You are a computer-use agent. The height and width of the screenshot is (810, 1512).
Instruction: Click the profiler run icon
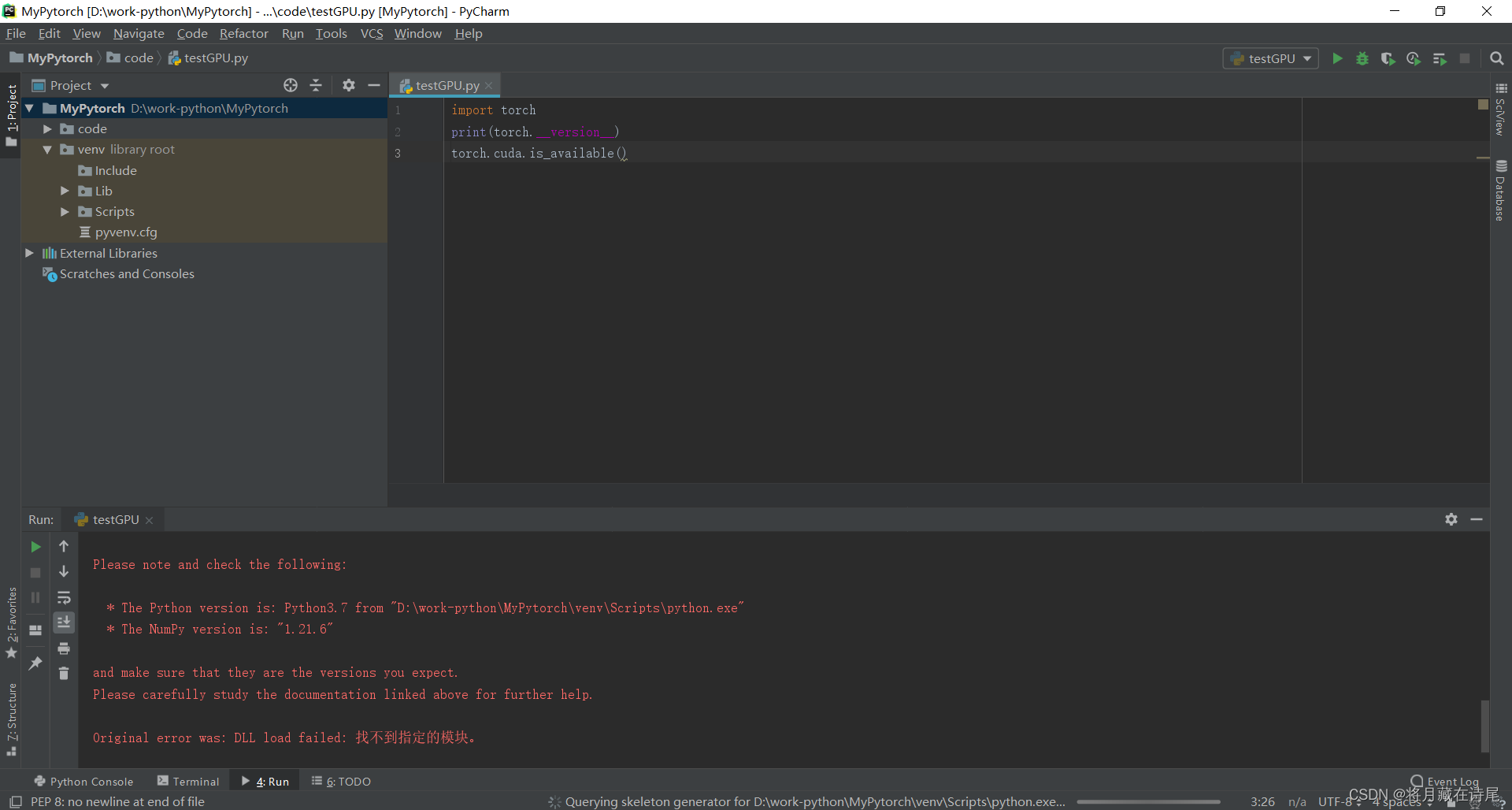pyautogui.click(x=1414, y=58)
